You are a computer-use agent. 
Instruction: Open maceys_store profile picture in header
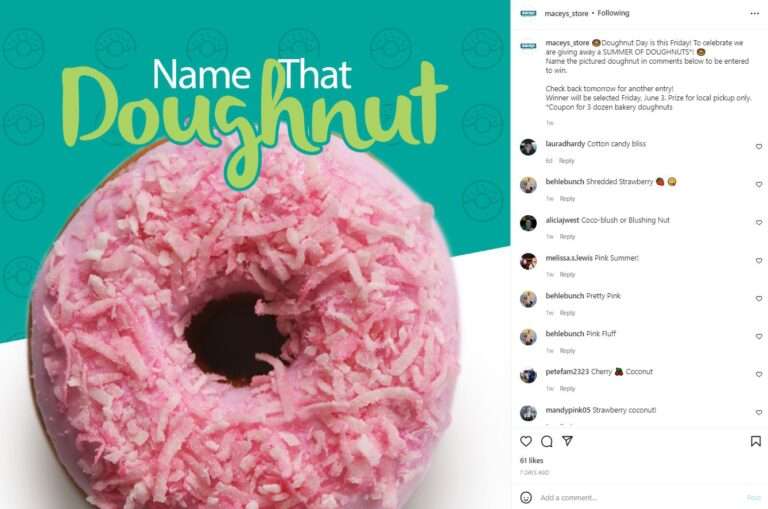click(x=528, y=13)
